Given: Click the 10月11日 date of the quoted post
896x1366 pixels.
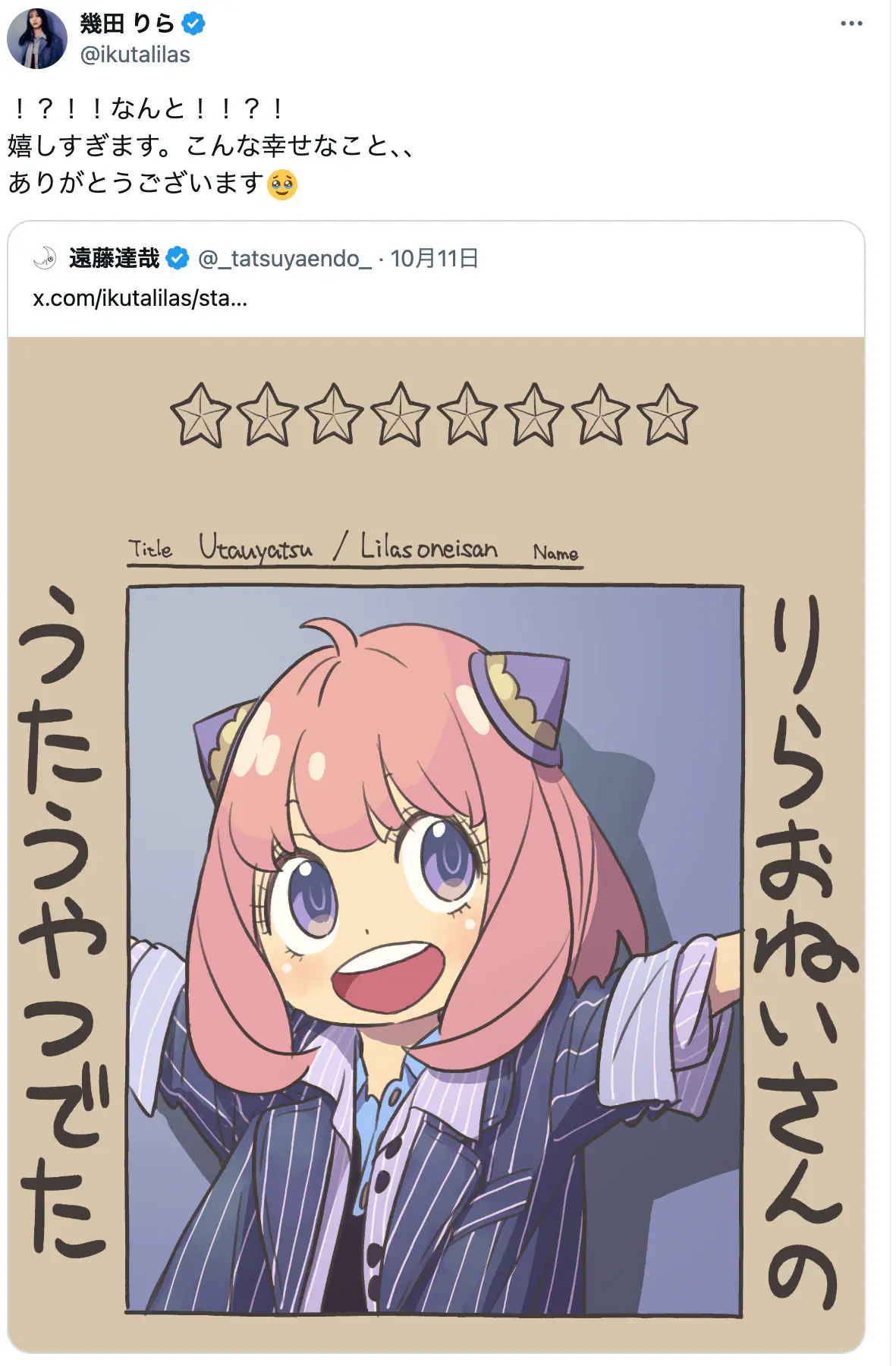Looking at the screenshot, I should [434, 259].
